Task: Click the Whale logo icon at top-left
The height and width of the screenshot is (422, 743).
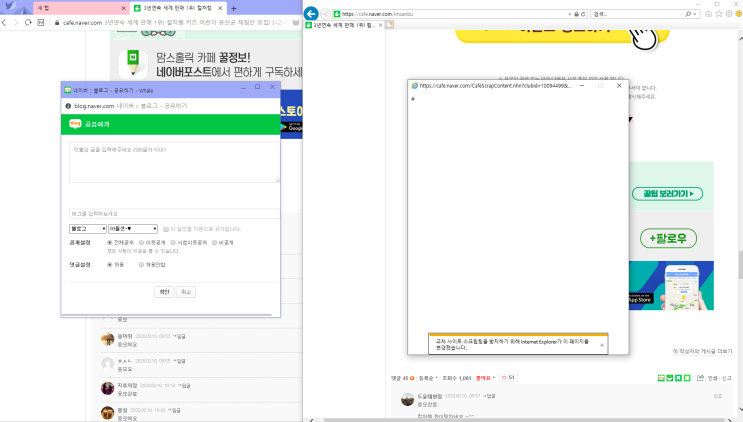Action: 9,6
